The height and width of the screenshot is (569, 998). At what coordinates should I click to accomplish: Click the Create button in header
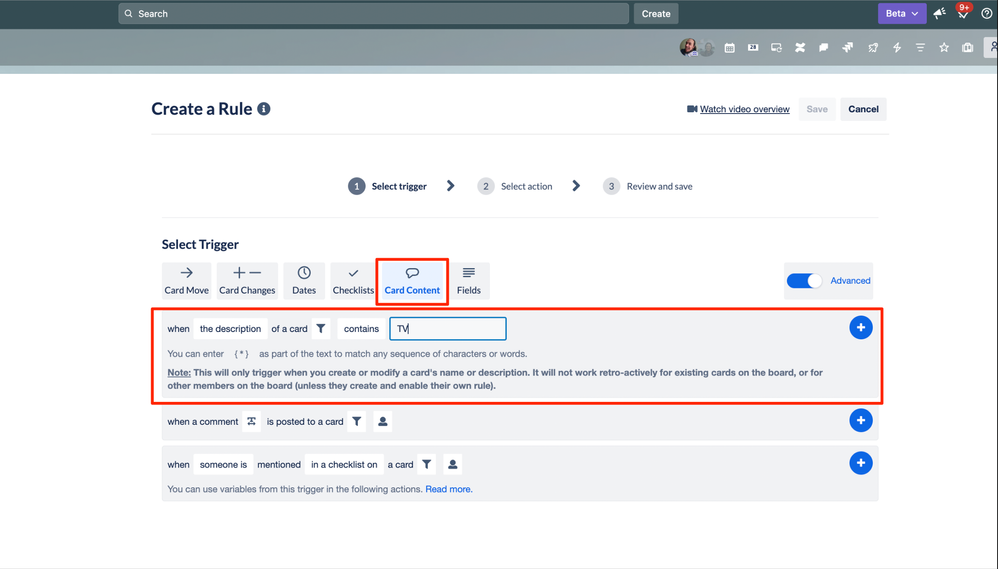pyautogui.click(x=656, y=13)
